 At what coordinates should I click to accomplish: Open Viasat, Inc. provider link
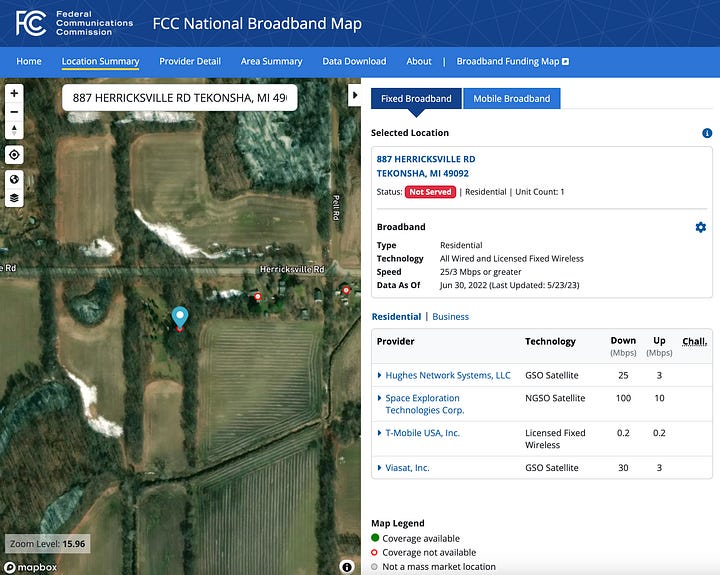click(407, 468)
